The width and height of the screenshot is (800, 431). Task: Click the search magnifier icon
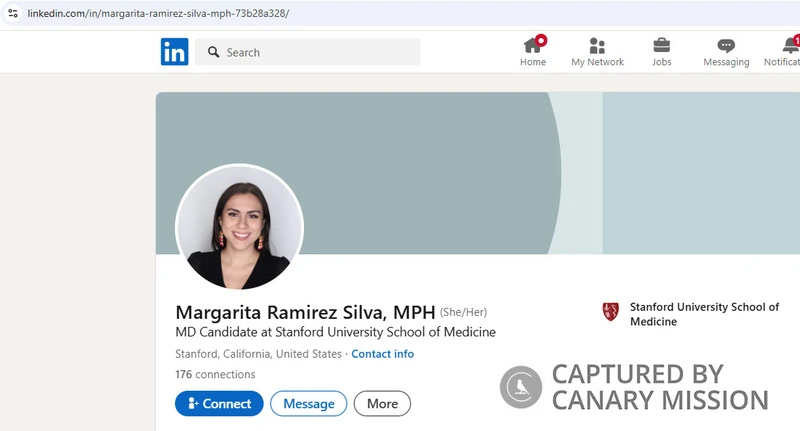coord(214,52)
